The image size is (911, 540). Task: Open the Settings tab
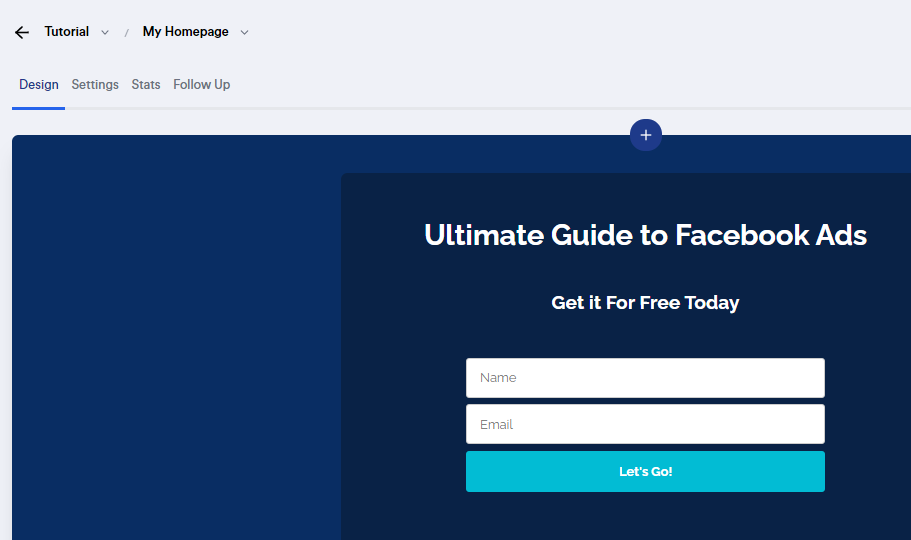95,85
